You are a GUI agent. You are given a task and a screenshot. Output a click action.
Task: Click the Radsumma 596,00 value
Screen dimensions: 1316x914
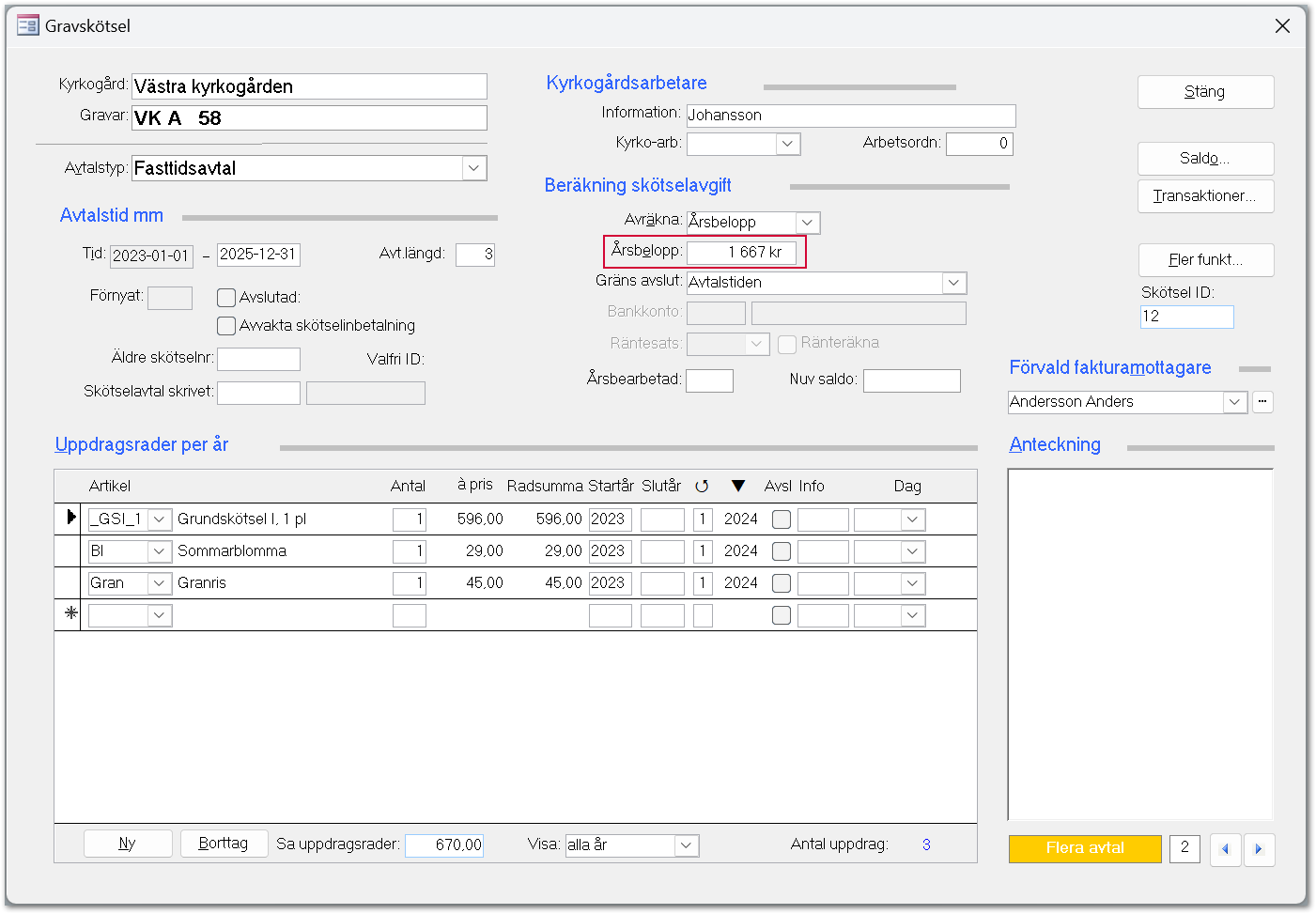(559, 519)
